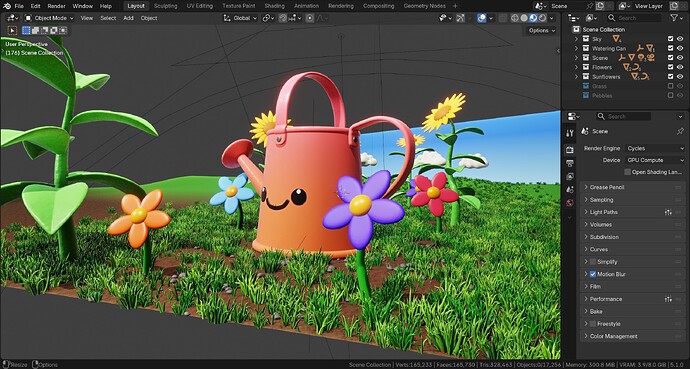
Task: Switch to the Shading workspace tab
Action: pos(275,6)
